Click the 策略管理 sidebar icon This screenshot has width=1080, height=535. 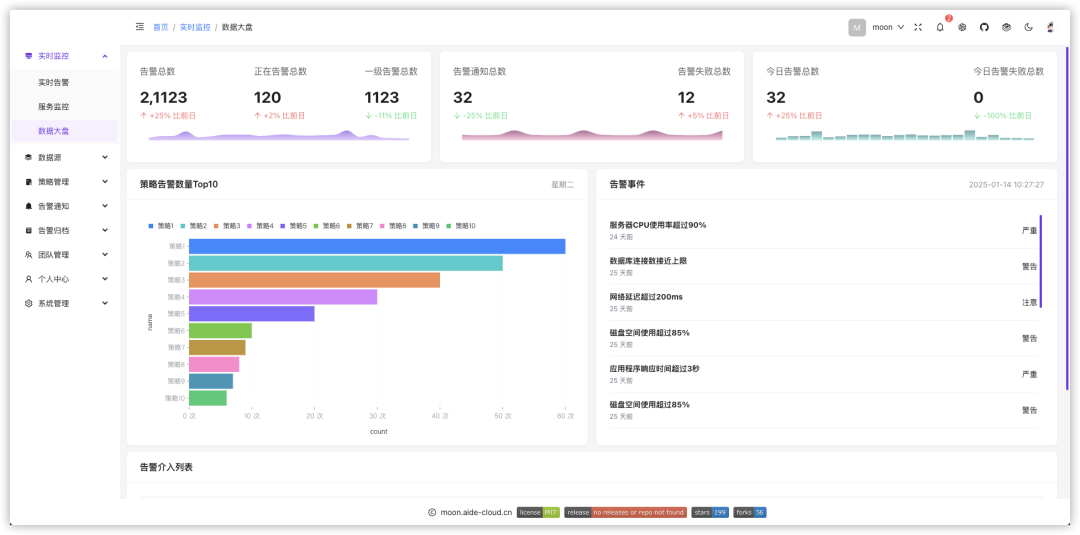pyautogui.click(x=28, y=182)
